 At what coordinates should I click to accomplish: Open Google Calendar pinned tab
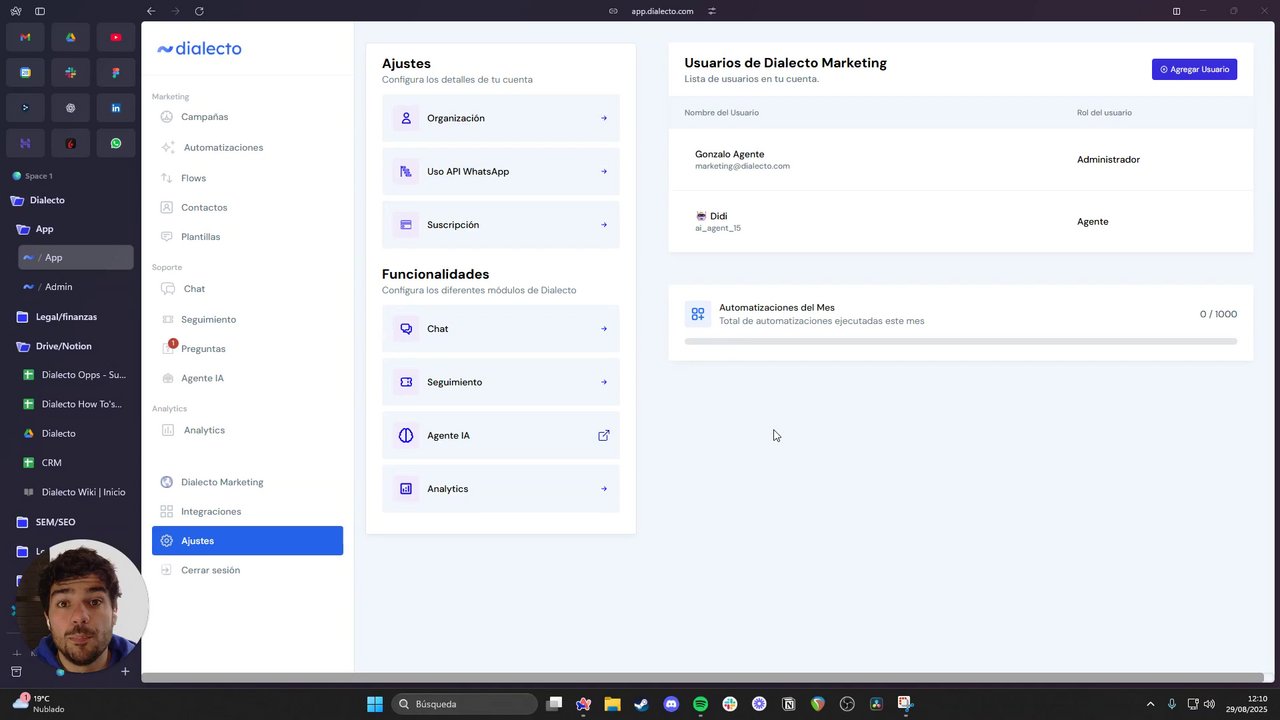[x=25, y=73]
